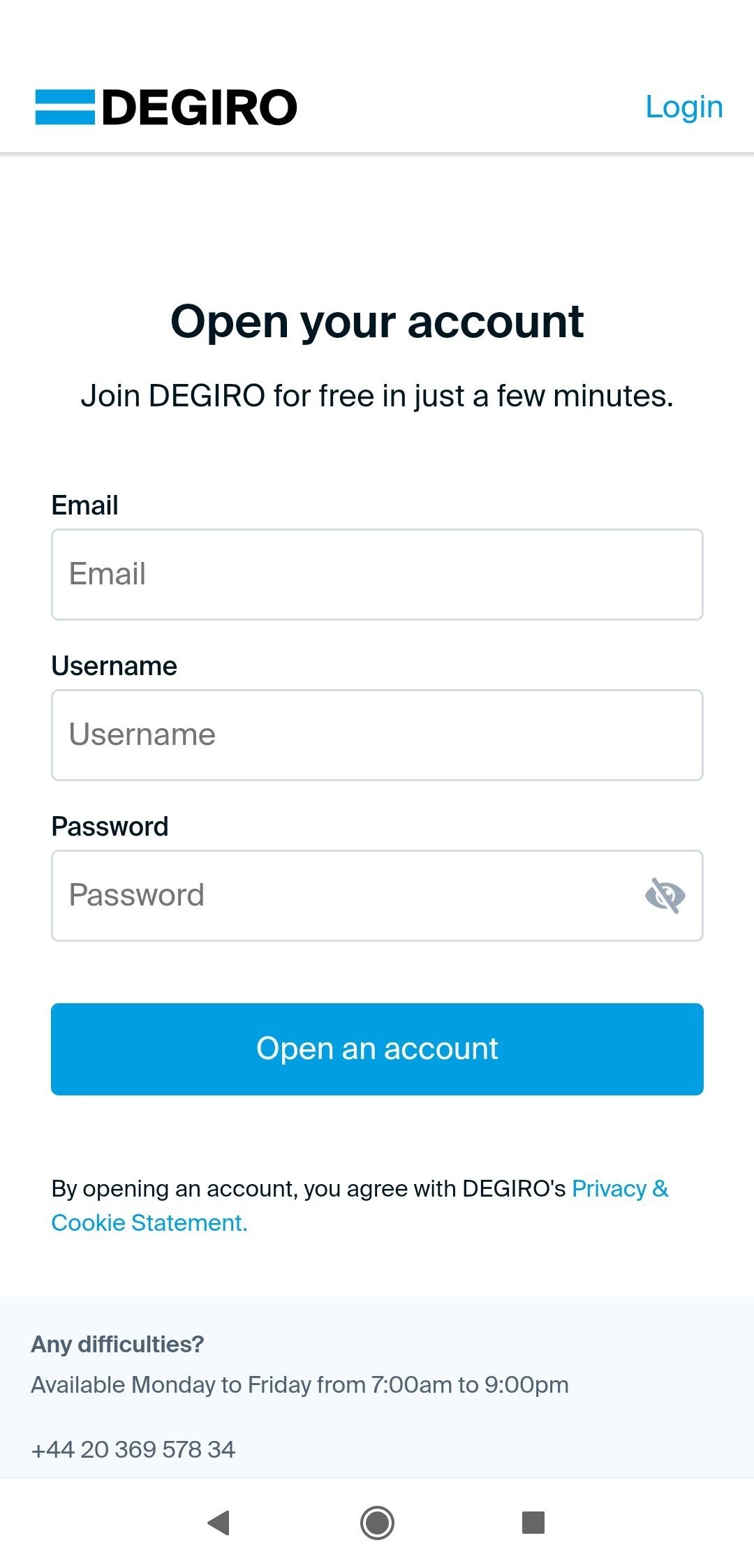Image resolution: width=754 pixels, height=1568 pixels.
Task: Tap the support phone number +44 20 369 578 34
Action: 133,1449
